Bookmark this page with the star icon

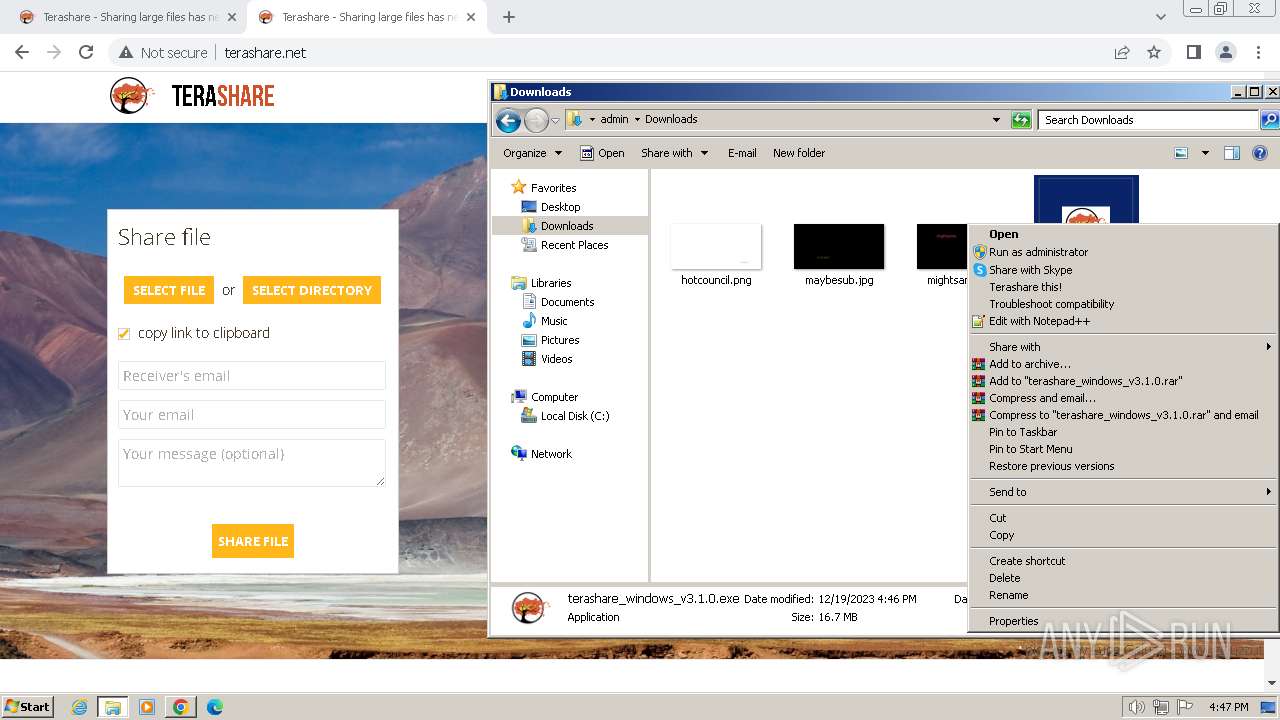click(1154, 52)
